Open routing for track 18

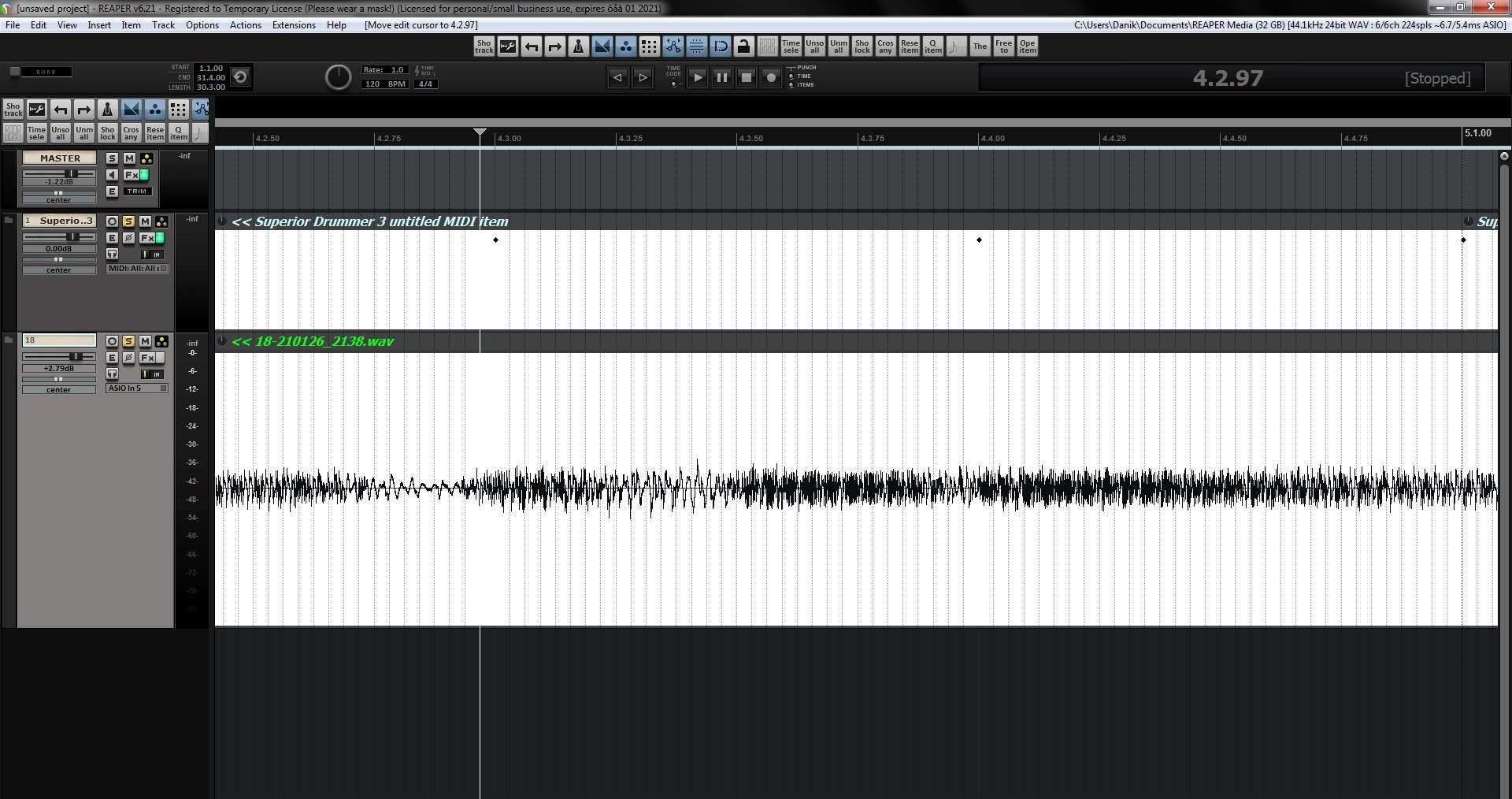(x=161, y=341)
